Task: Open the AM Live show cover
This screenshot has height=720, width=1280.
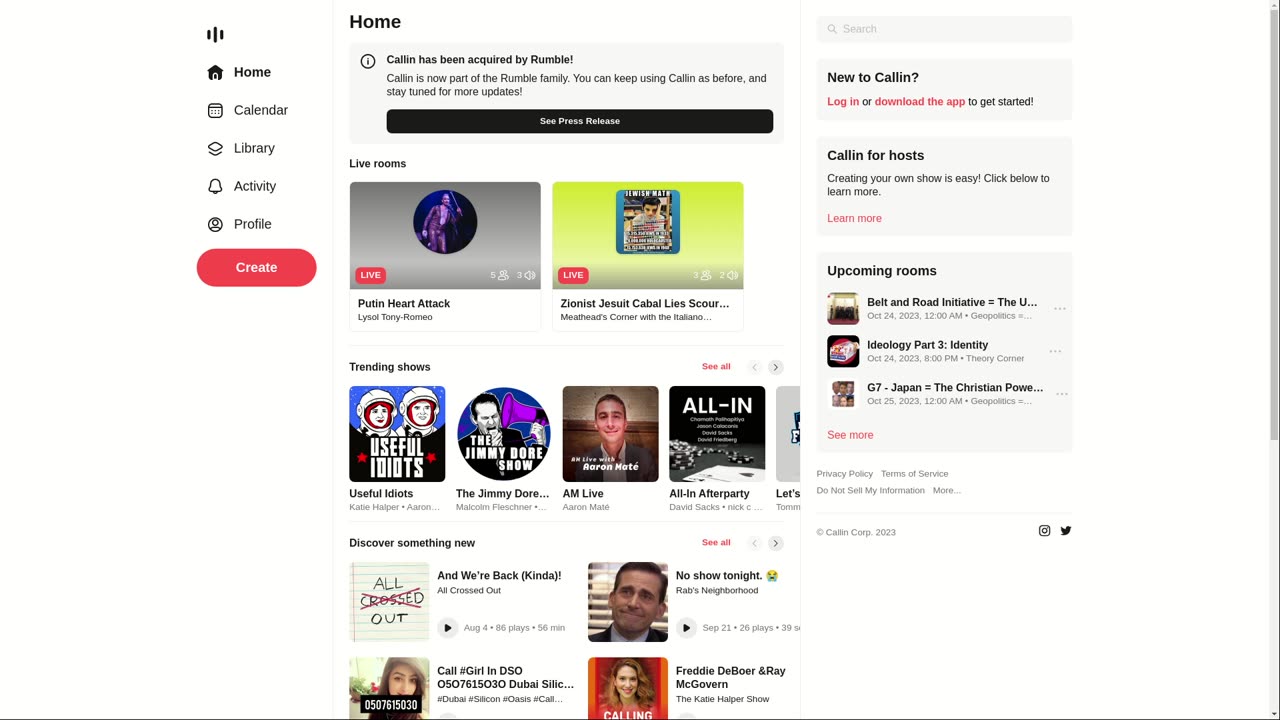Action: 610,434
